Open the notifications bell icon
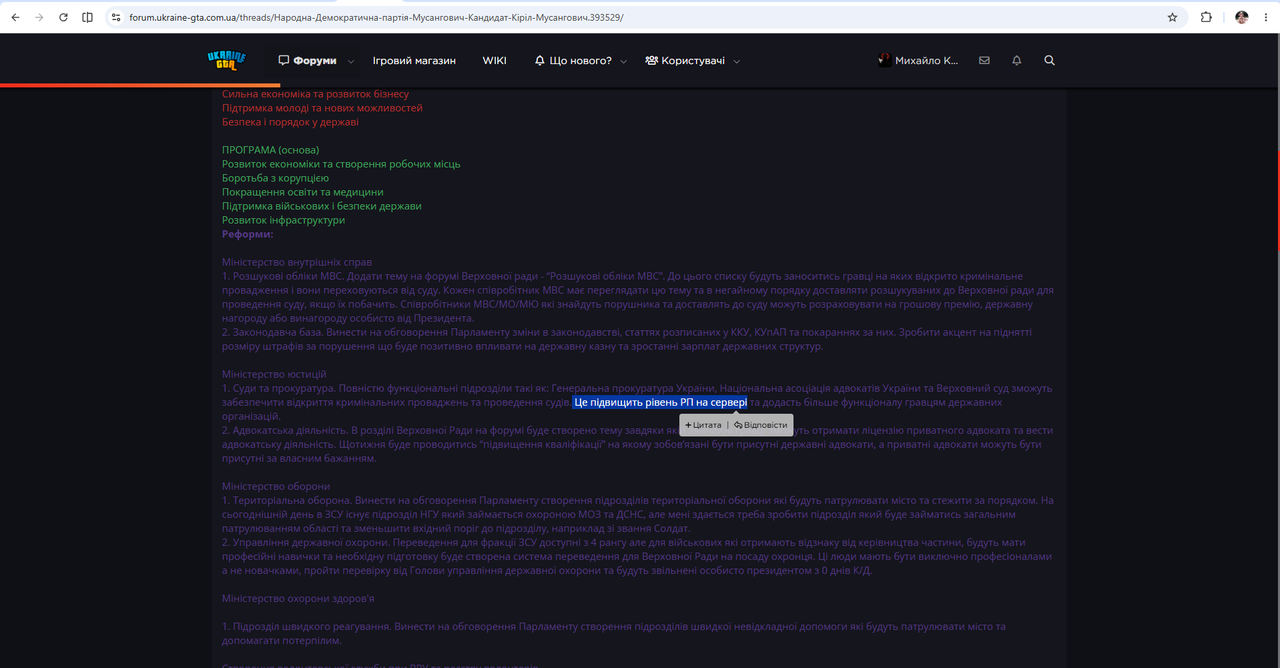The height and width of the screenshot is (668, 1280). [x=1017, y=60]
